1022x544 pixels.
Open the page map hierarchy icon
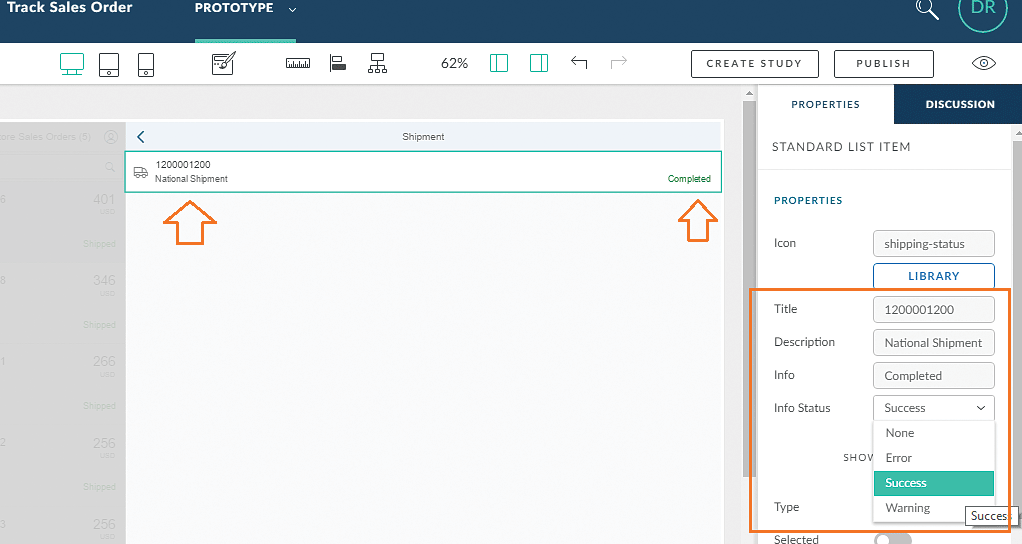(x=377, y=64)
